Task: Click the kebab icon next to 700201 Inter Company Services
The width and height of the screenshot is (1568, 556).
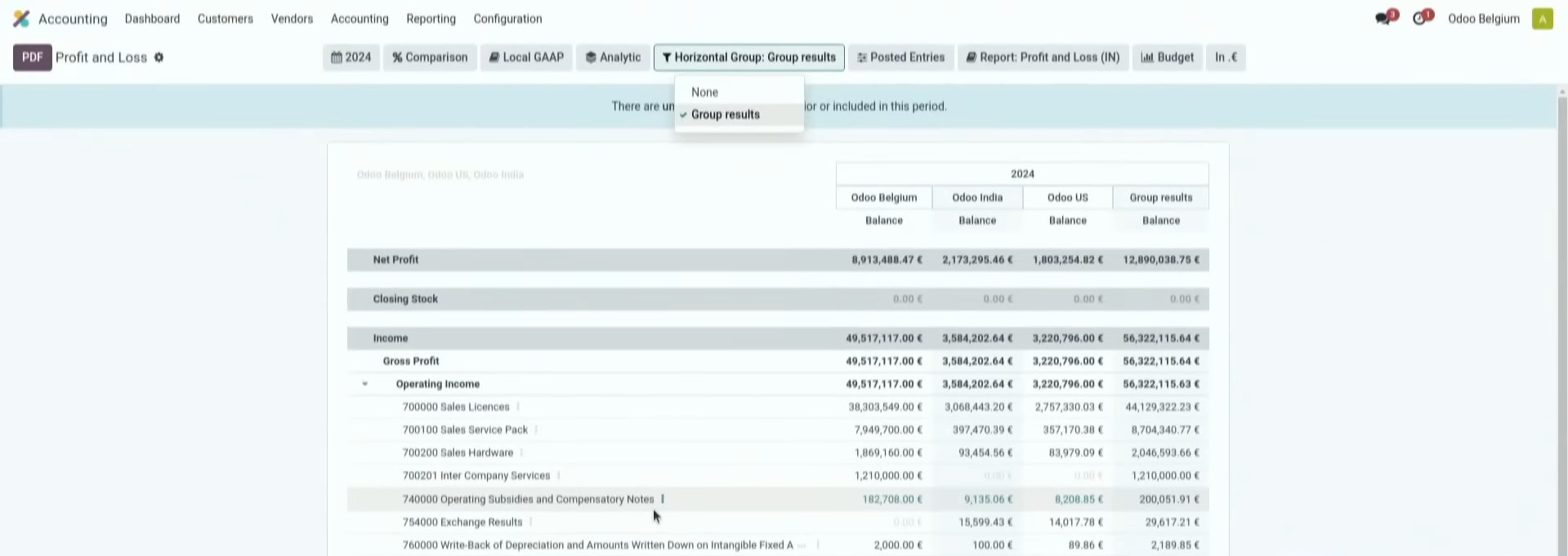Action: tap(558, 475)
